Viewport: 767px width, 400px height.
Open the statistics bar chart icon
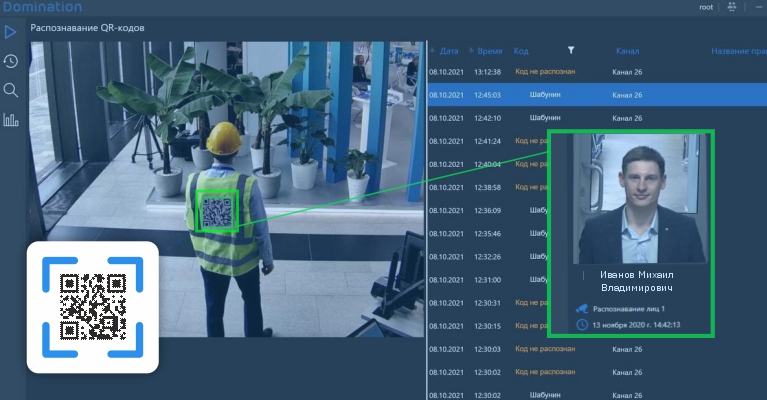point(11,120)
